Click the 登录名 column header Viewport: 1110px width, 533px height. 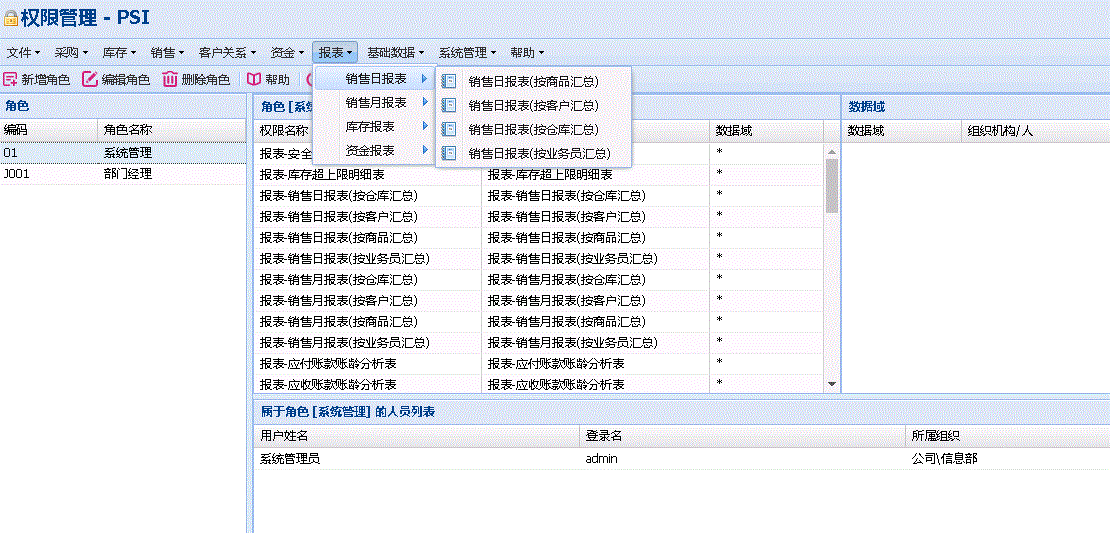742,435
